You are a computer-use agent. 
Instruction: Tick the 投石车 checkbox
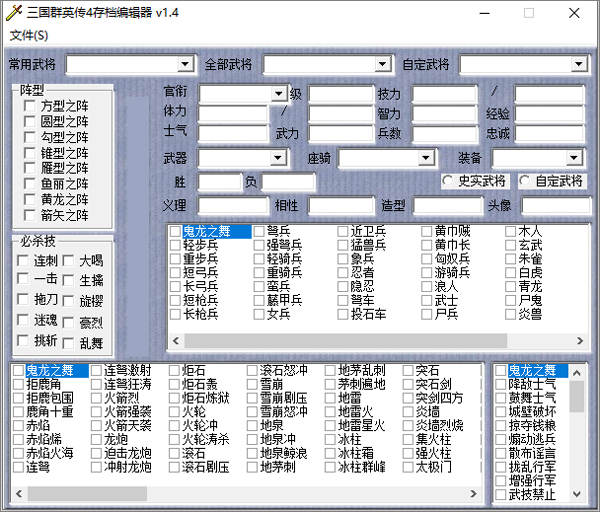point(343,315)
